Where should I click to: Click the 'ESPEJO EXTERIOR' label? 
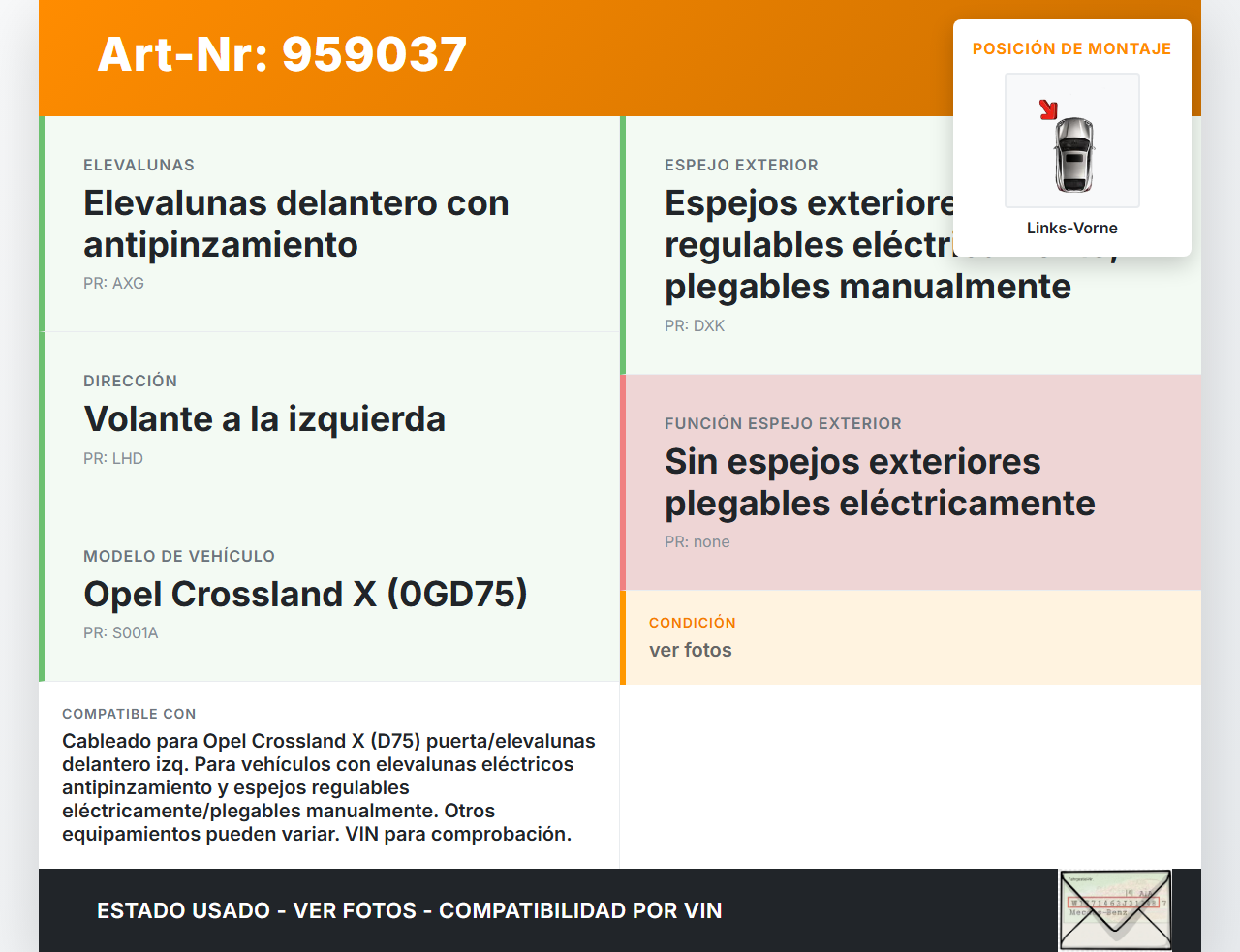coord(741,166)
